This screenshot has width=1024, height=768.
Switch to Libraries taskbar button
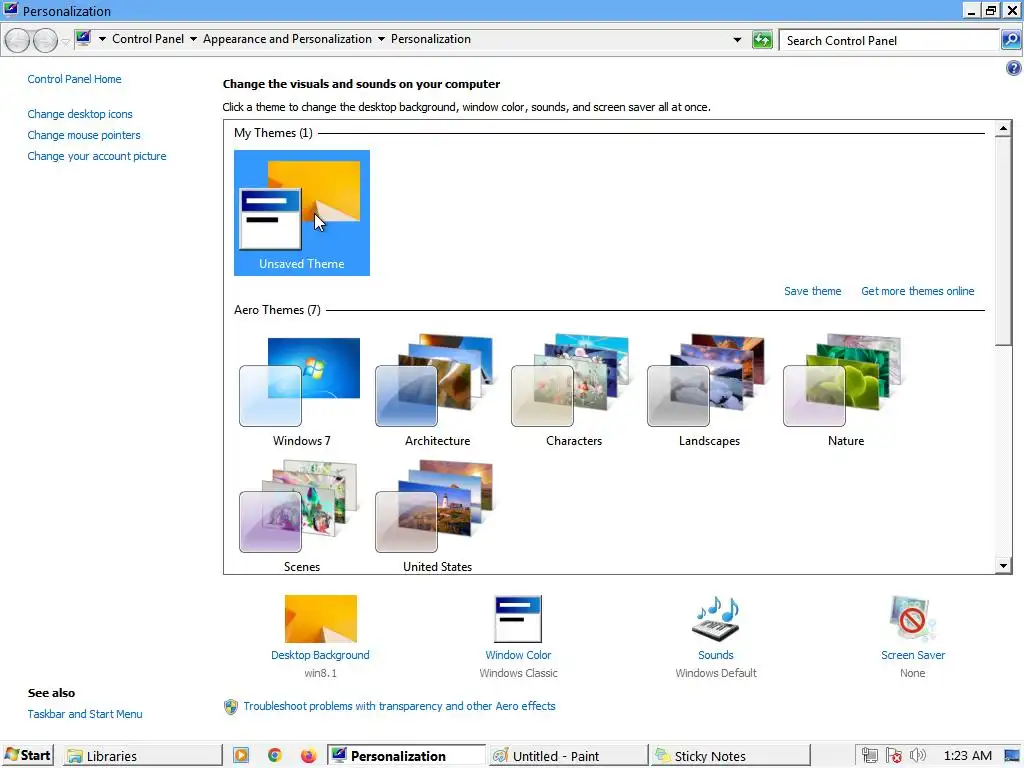pos(143,756)
